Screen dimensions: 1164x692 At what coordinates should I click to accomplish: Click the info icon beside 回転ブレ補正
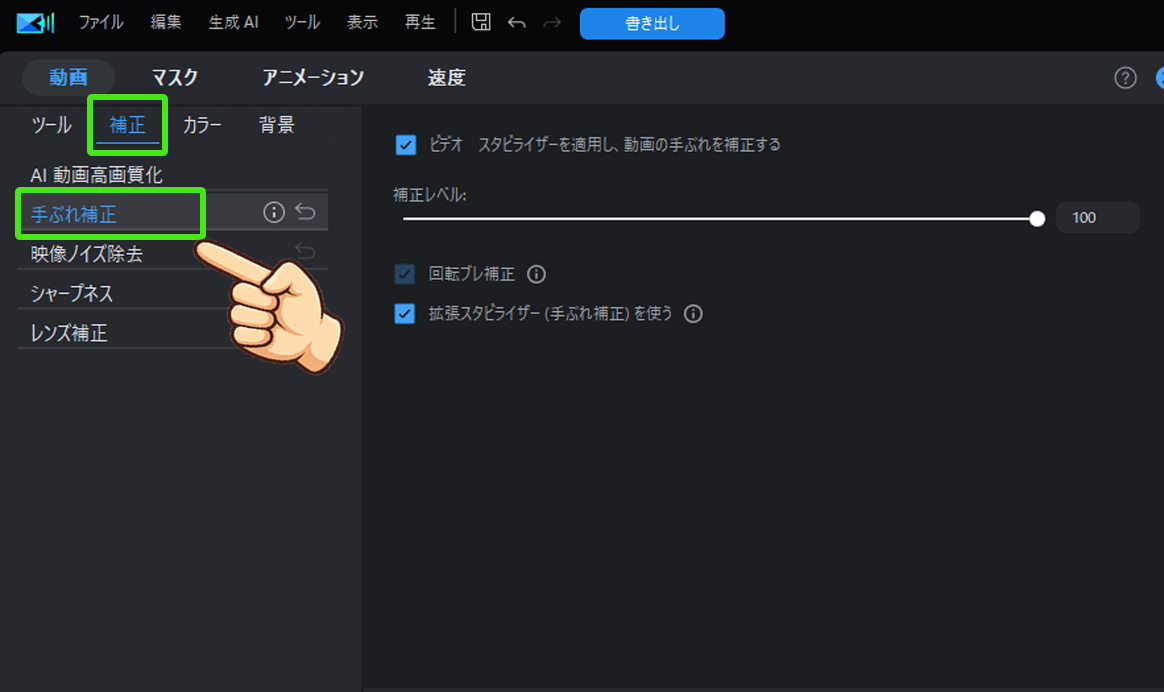point(536,274)
